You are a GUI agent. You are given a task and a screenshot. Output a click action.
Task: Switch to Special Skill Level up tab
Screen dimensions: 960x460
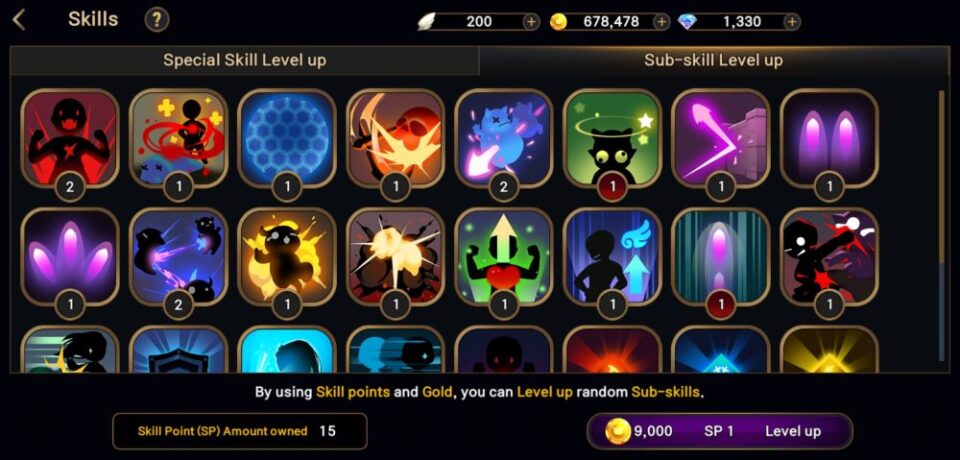point(244,60)
